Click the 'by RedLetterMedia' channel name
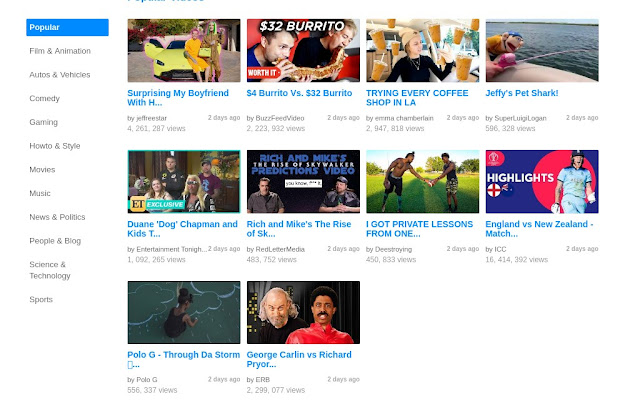This screenshot has height=404, width=640. [x=276, y=249]
